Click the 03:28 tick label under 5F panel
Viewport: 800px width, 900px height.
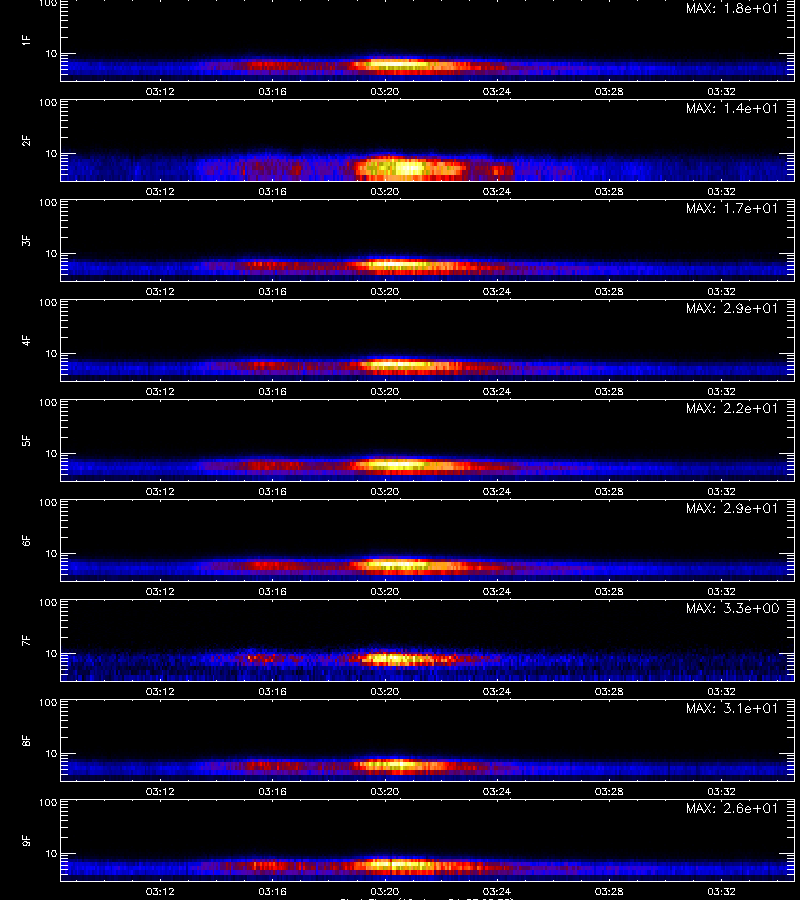[x=609, y=491]
